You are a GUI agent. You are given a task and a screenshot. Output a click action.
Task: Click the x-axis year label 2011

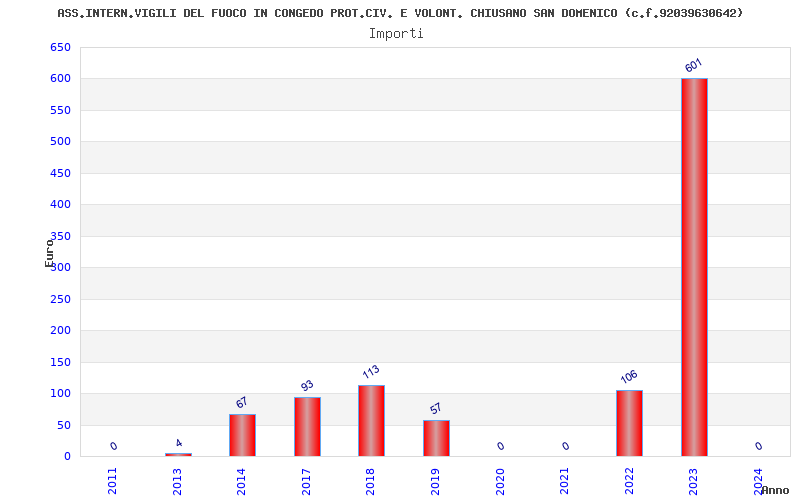pyautogui.click(x=113, y=481)
